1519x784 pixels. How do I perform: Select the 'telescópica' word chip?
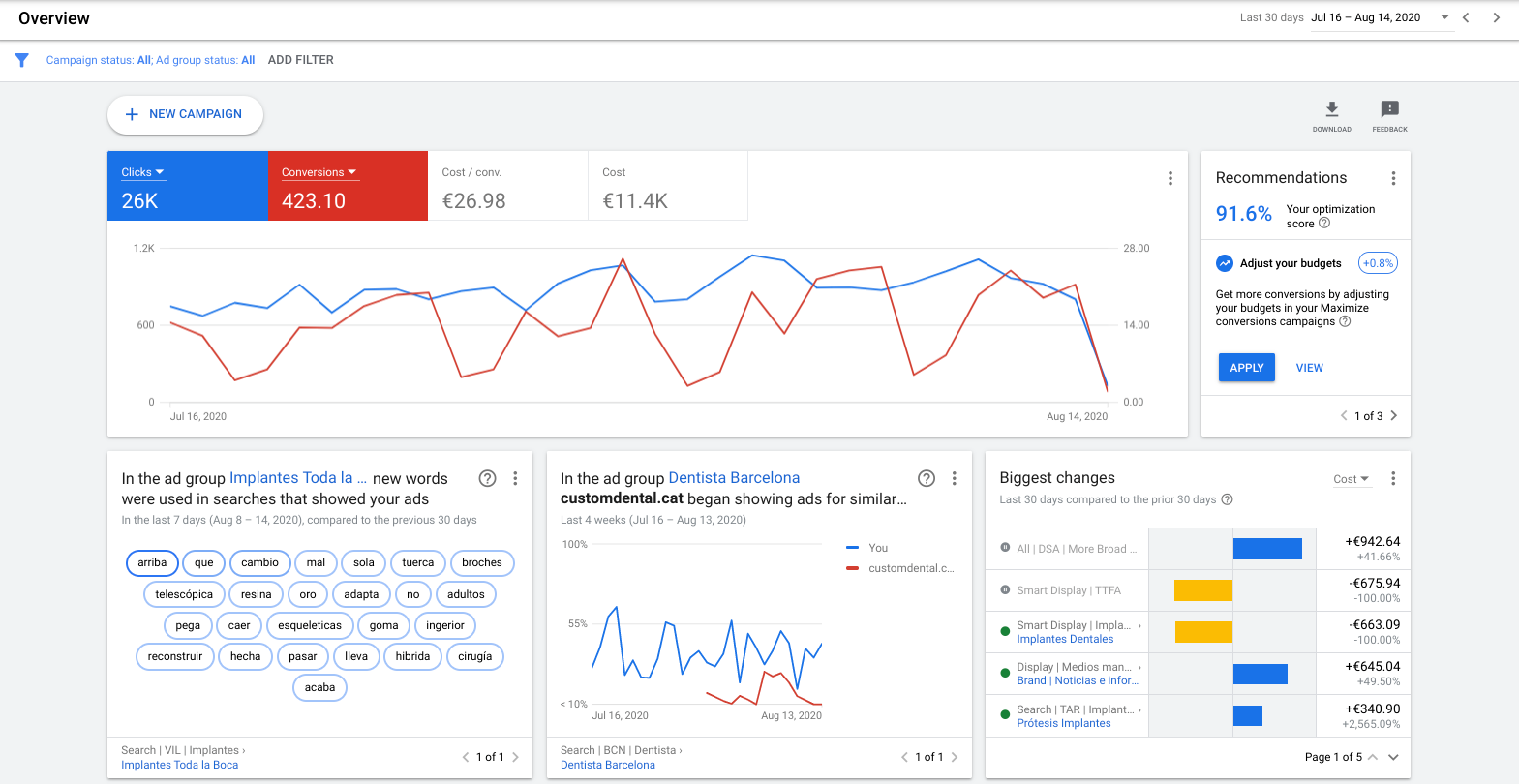click(x=184, y=594)
